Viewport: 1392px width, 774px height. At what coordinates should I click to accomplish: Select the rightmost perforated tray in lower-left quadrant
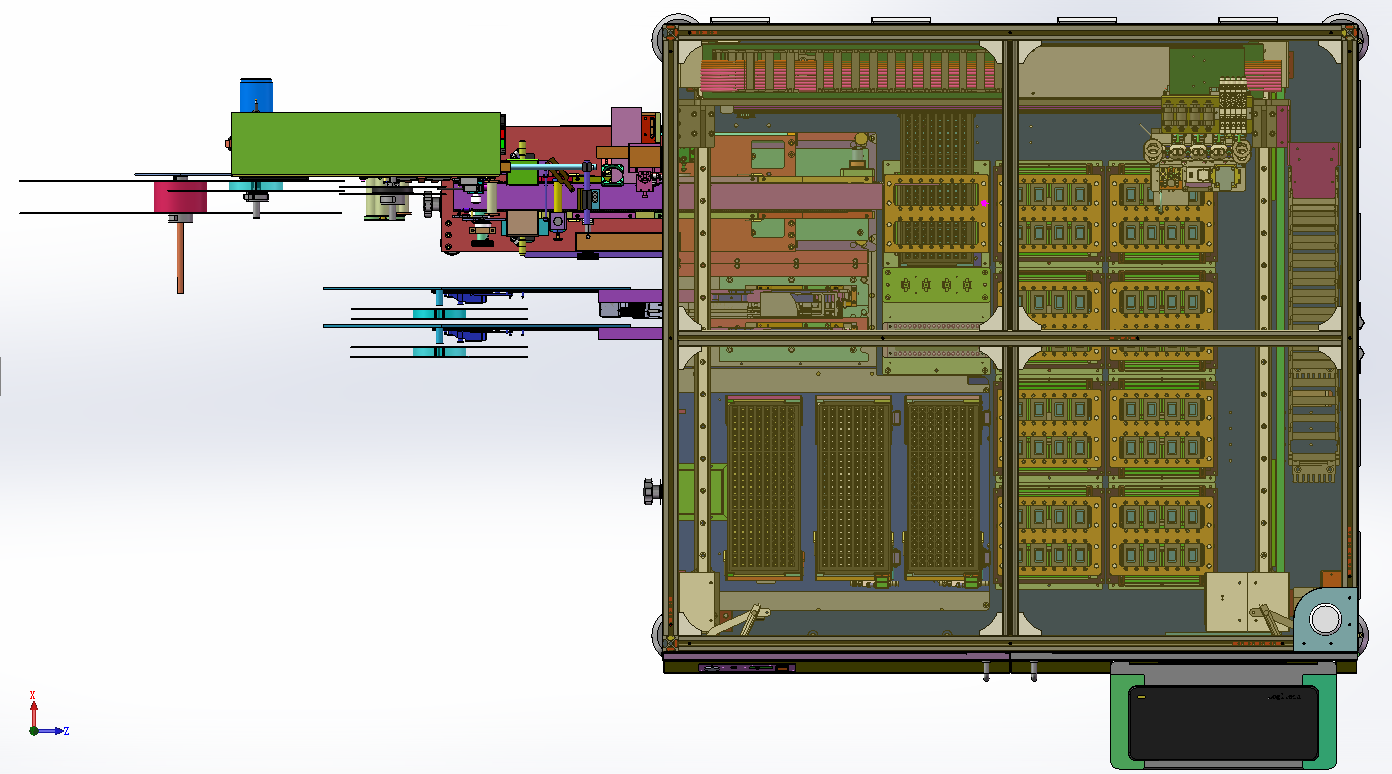point(943,487)
